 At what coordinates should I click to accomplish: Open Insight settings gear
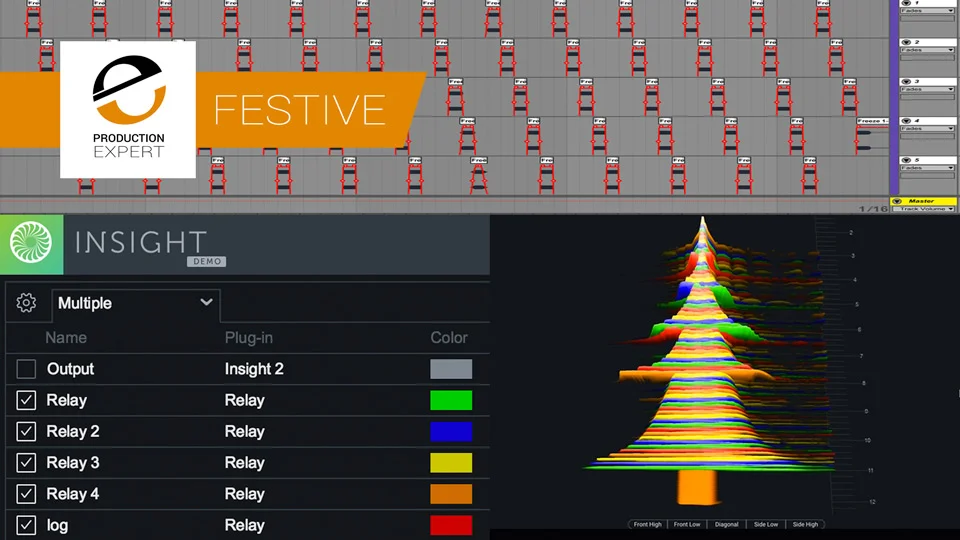26,302
